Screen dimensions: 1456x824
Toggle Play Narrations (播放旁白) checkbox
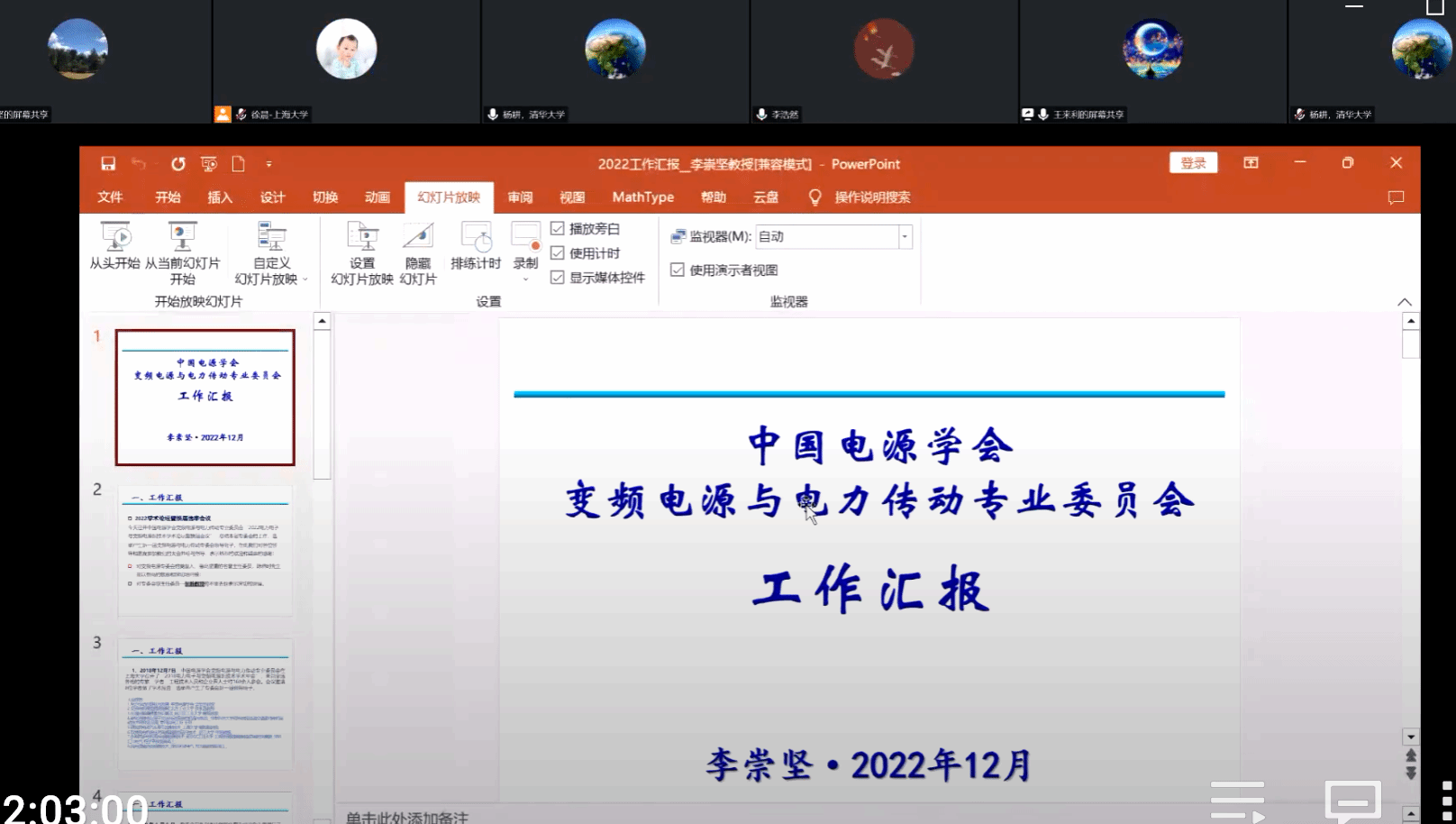click(558, 229)
